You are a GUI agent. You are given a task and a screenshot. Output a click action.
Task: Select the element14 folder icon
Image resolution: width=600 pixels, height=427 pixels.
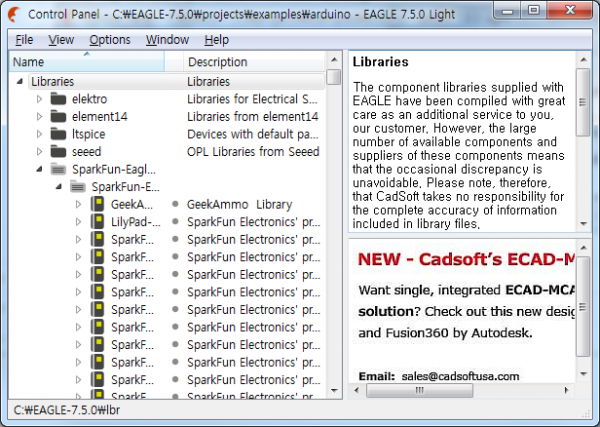click(x=58, y=117)
